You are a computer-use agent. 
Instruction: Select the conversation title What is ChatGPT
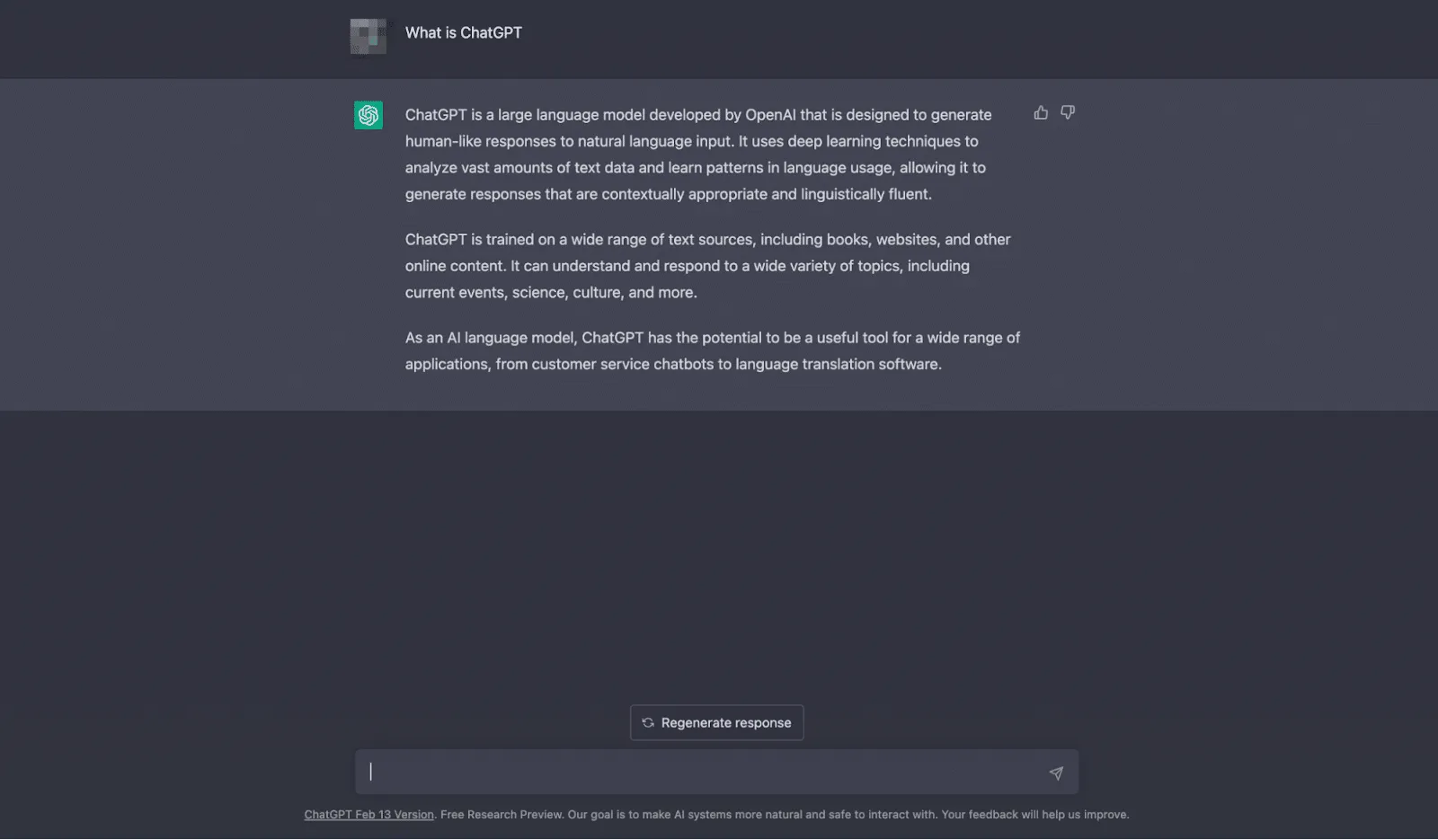[x=465, y=32]
